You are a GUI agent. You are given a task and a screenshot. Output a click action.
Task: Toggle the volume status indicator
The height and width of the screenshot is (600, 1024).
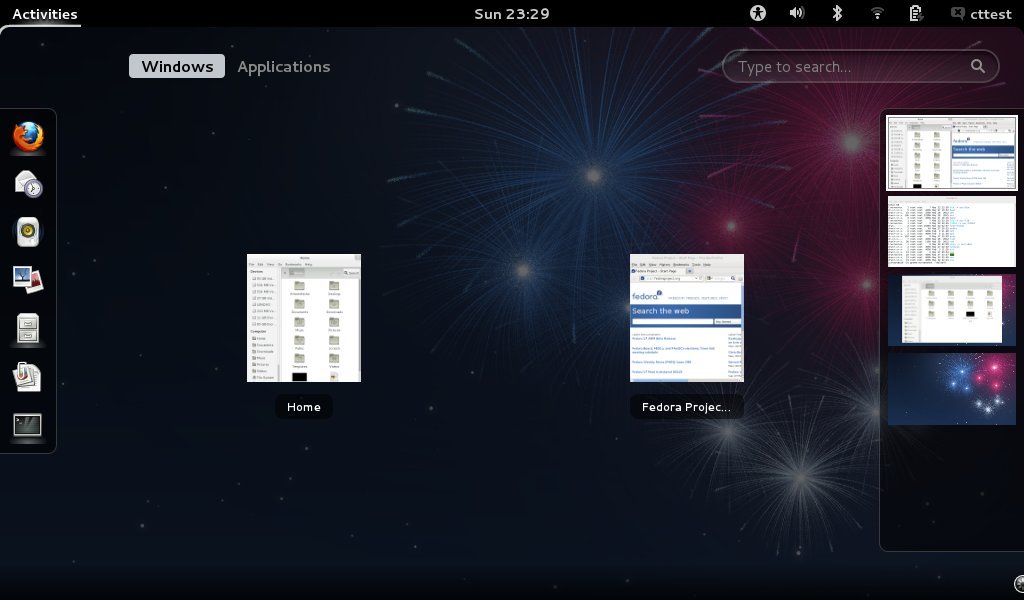pyautogui.click(x=796, y=13)
